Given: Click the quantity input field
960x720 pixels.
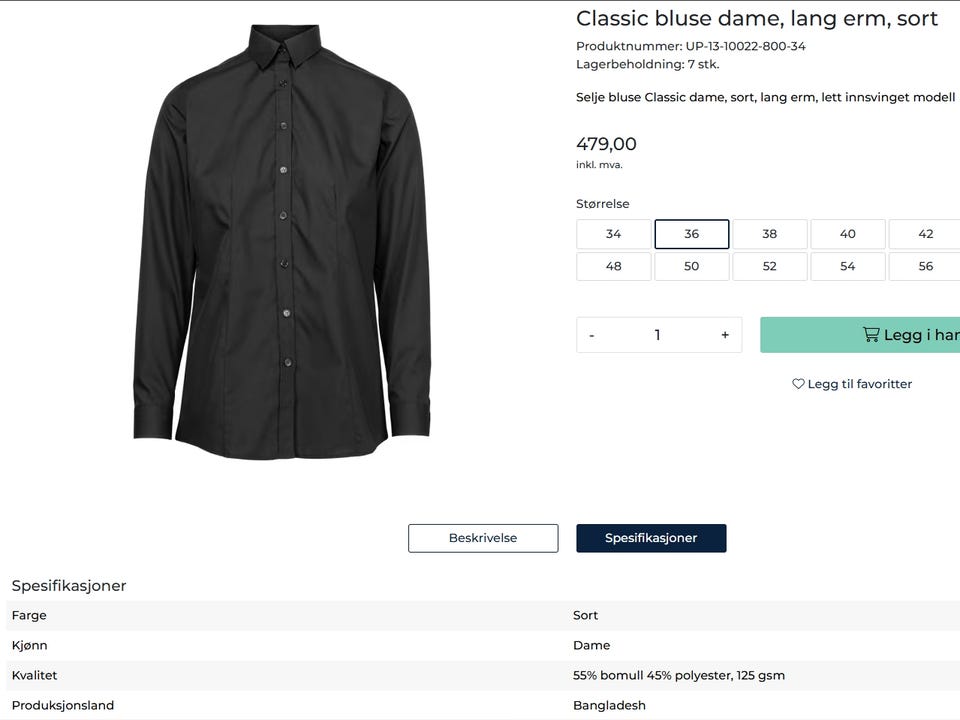Looking at the screenshot, I should (x=657, y=335).
